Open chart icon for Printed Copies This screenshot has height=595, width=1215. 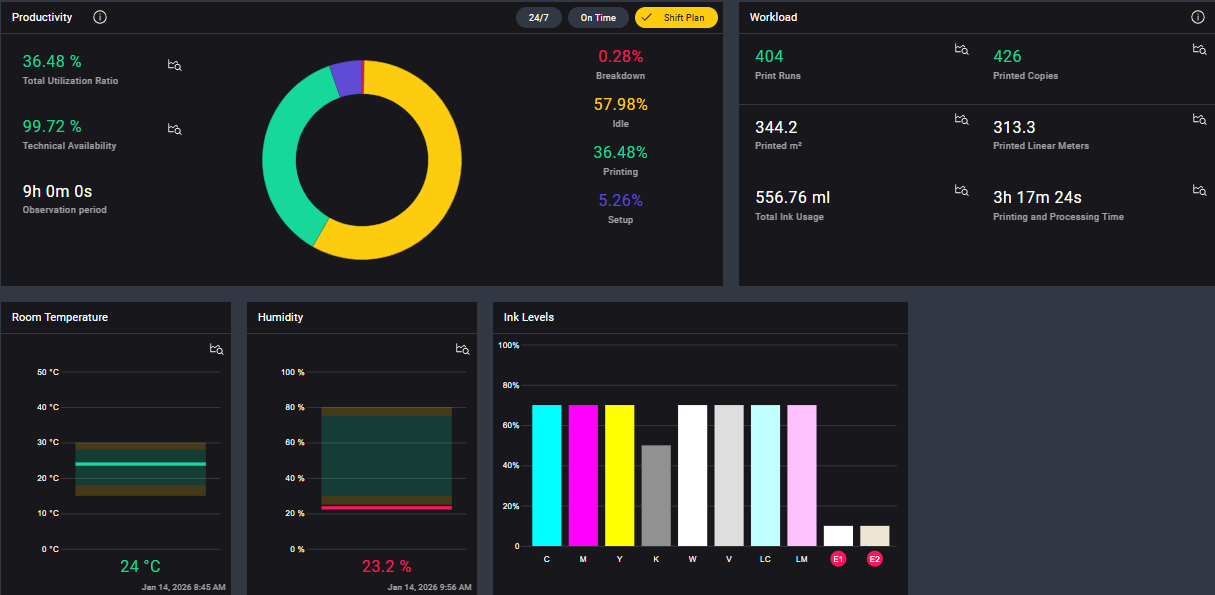(1199, 49)
